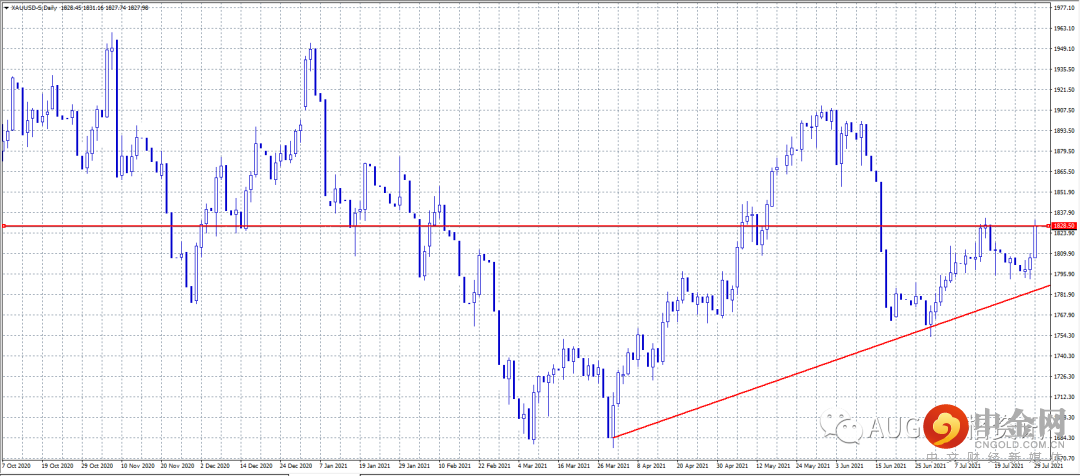Image resolution: width=1080 pixels, height=476 pixels.
Task: Click the 16 Mar 2021 date label
Action: 576,466
